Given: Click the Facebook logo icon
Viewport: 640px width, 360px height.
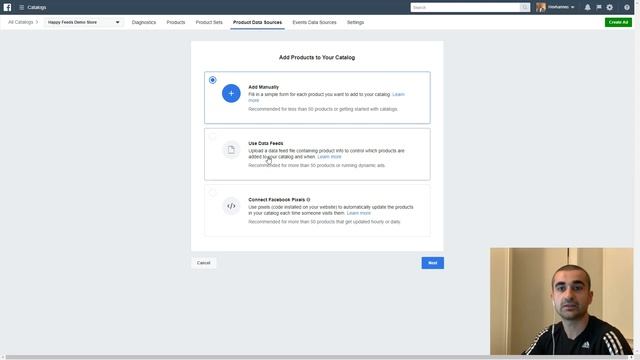Looking at the screenshot, I should tap(7, 7).
